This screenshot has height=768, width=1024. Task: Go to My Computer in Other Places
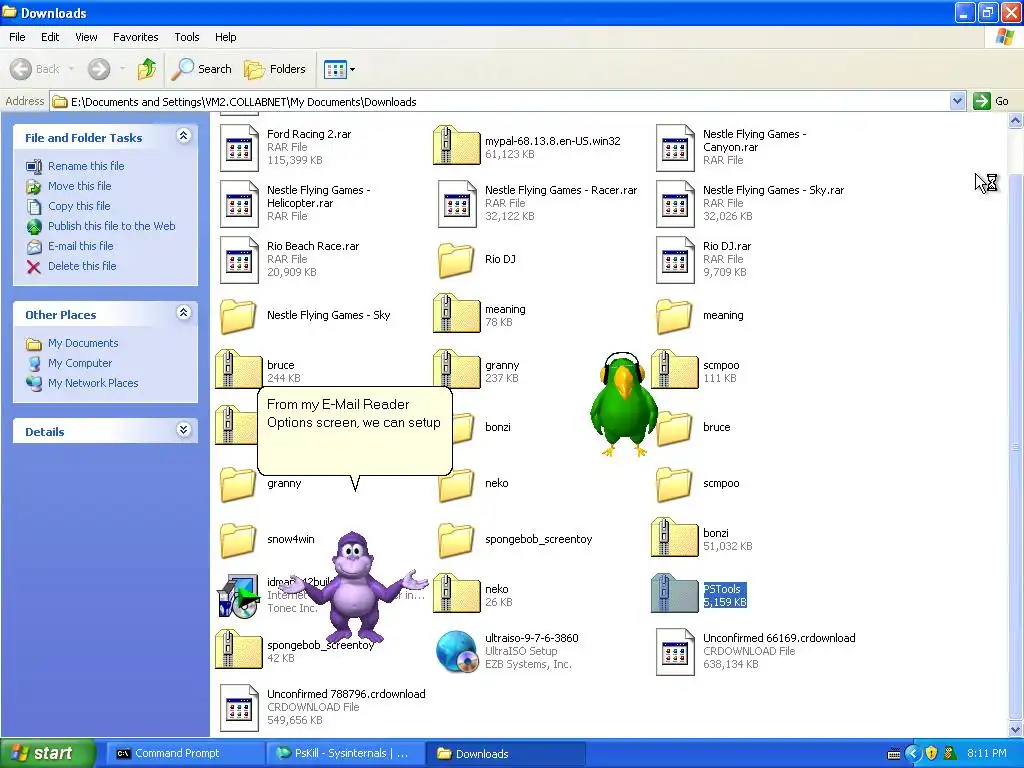(x=80, y=363)
